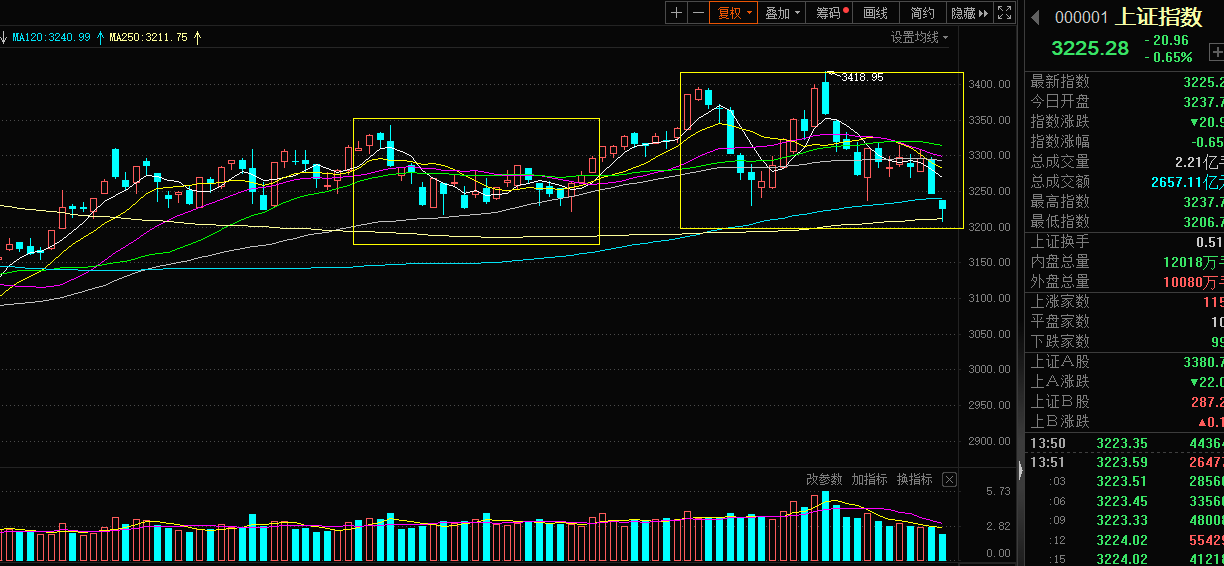
Task: Click left arrow beside stock code 000001
Action: coord(1036,17)
